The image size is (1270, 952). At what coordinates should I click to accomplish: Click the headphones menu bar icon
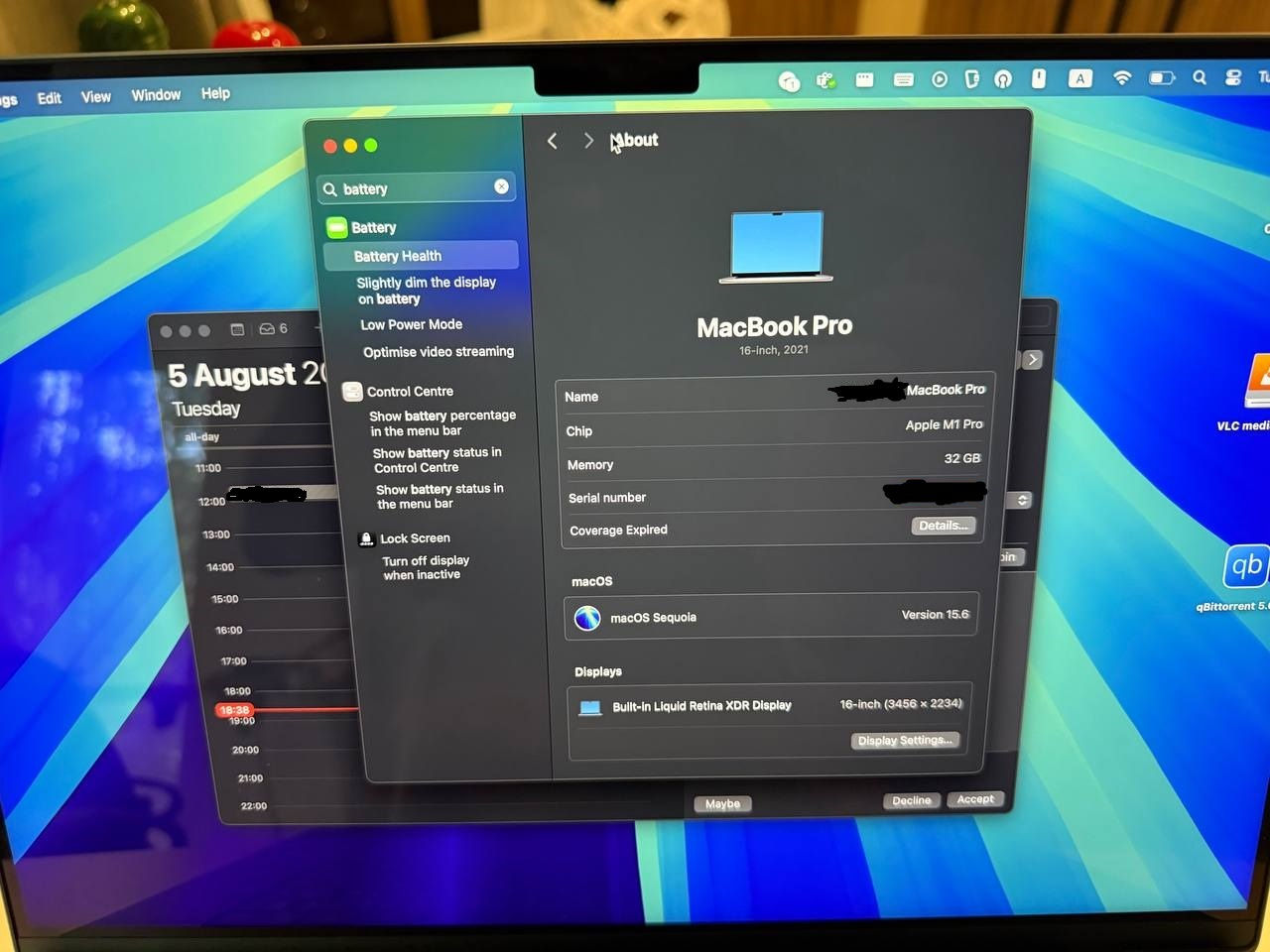[1003, 79]
